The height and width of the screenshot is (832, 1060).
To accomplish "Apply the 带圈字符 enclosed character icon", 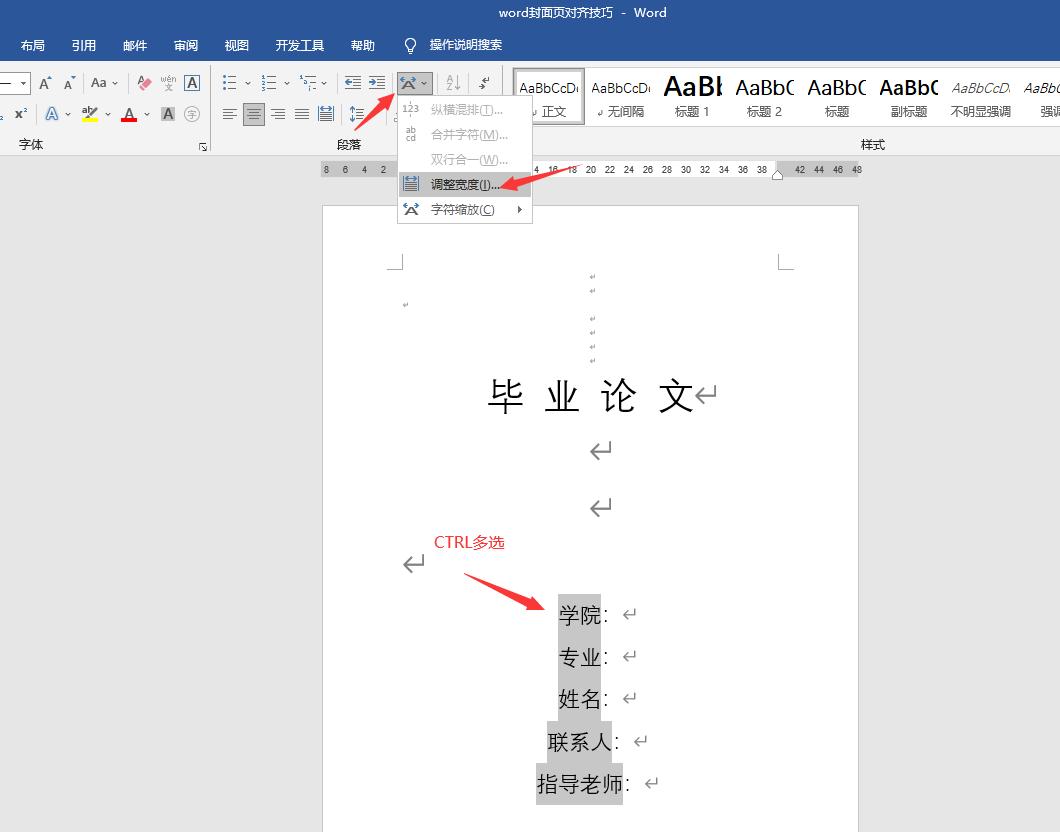I will click(192, 112).
